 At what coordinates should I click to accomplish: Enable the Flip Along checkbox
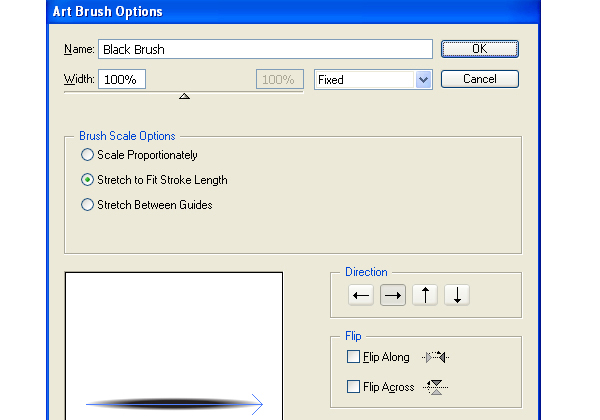click(353, 357)
